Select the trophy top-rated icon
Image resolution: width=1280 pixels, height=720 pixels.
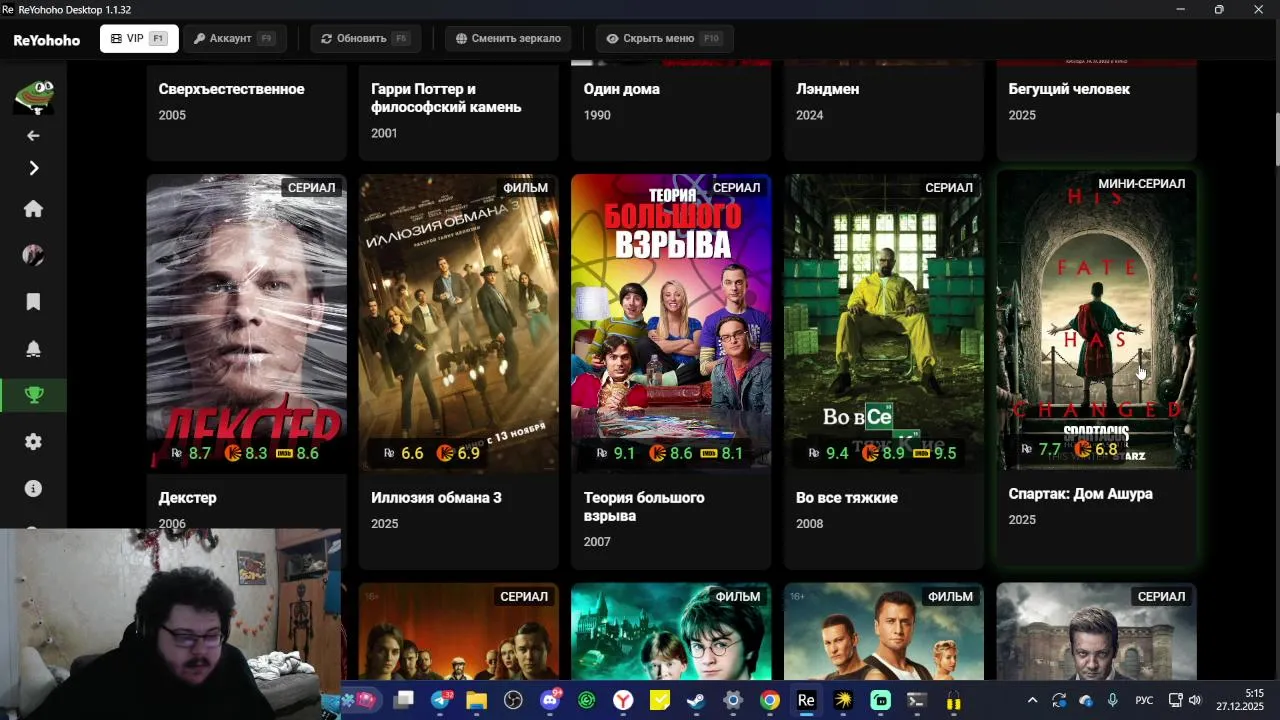[x=33, y=395]
